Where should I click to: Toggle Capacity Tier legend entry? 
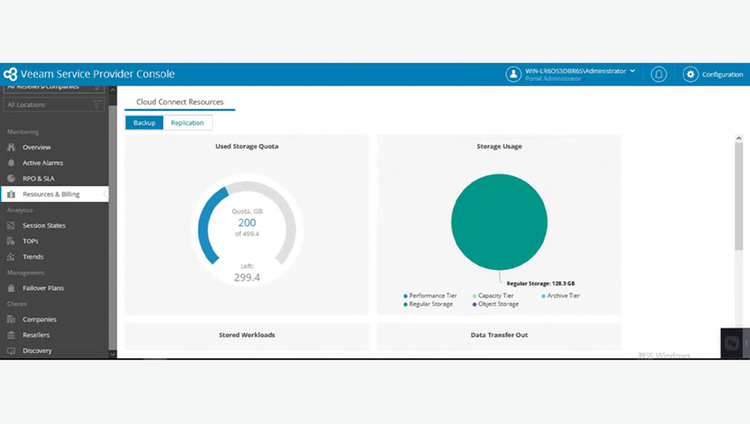point(493,296)
